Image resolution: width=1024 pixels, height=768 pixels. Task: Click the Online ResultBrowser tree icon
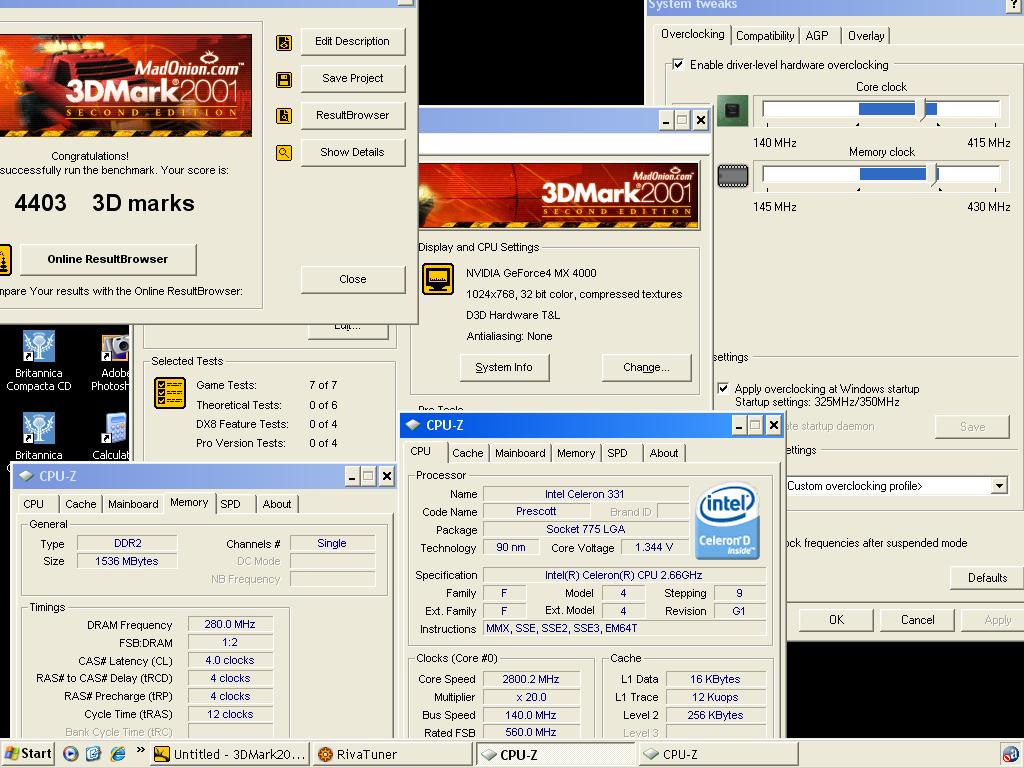pos(4,260)
